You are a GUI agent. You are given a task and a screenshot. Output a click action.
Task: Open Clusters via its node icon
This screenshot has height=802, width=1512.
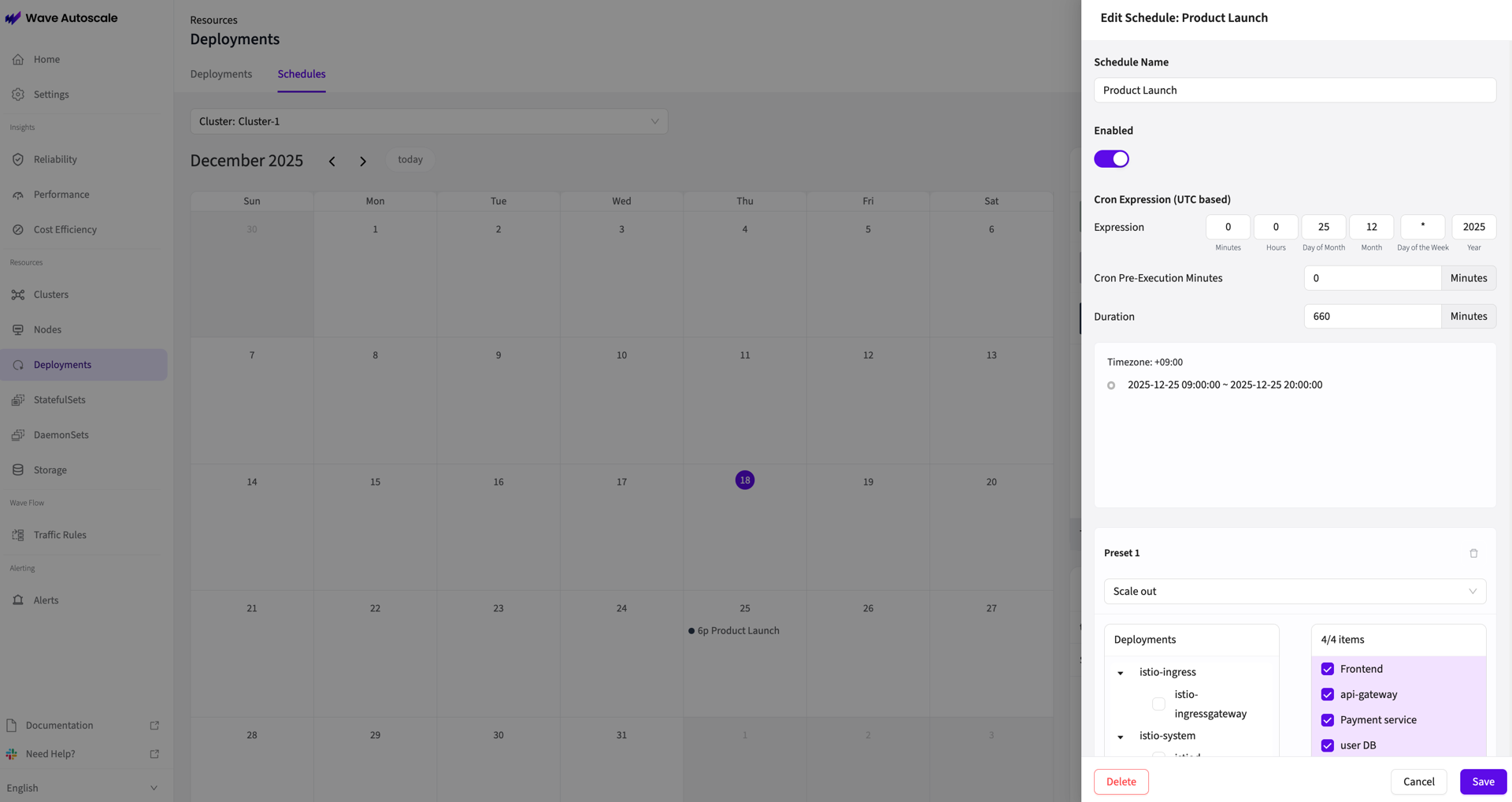pos(18,295)
